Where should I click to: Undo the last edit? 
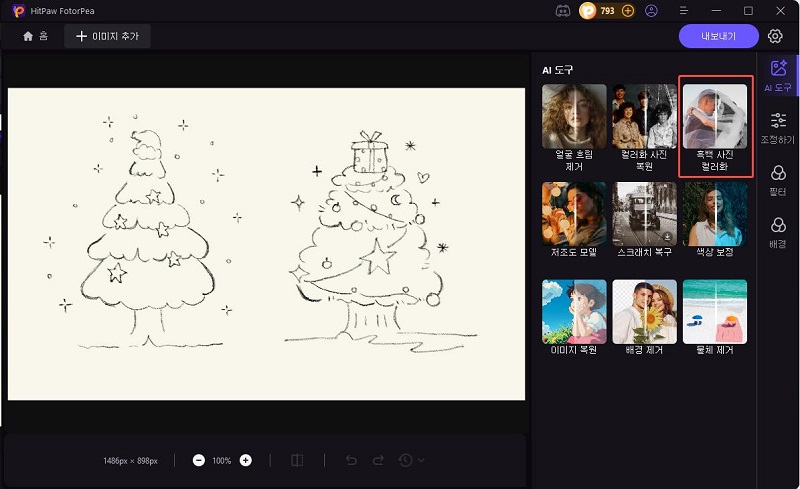(x=351, y=460)
